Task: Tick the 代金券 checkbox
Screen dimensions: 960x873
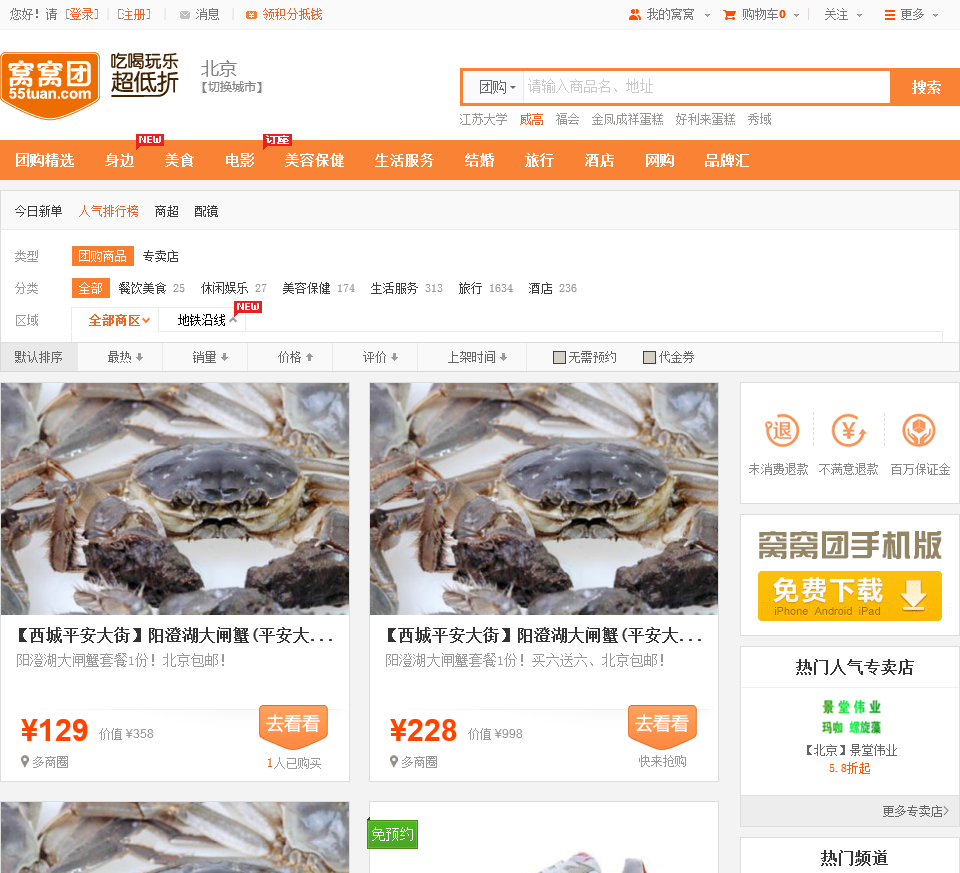Action: [x=650, y=358]
